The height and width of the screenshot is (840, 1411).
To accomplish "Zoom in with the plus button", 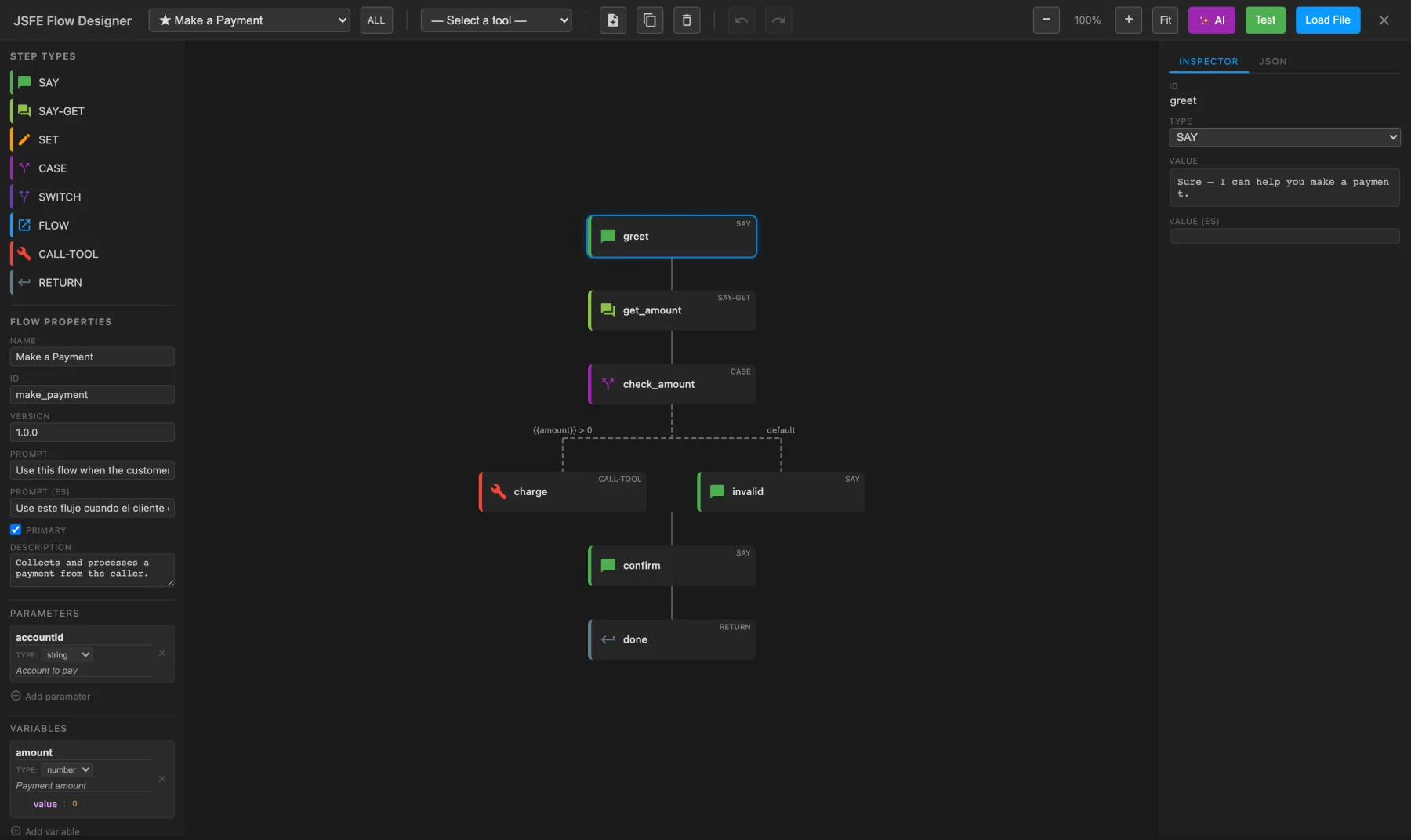I will [x=1129, y=20].
